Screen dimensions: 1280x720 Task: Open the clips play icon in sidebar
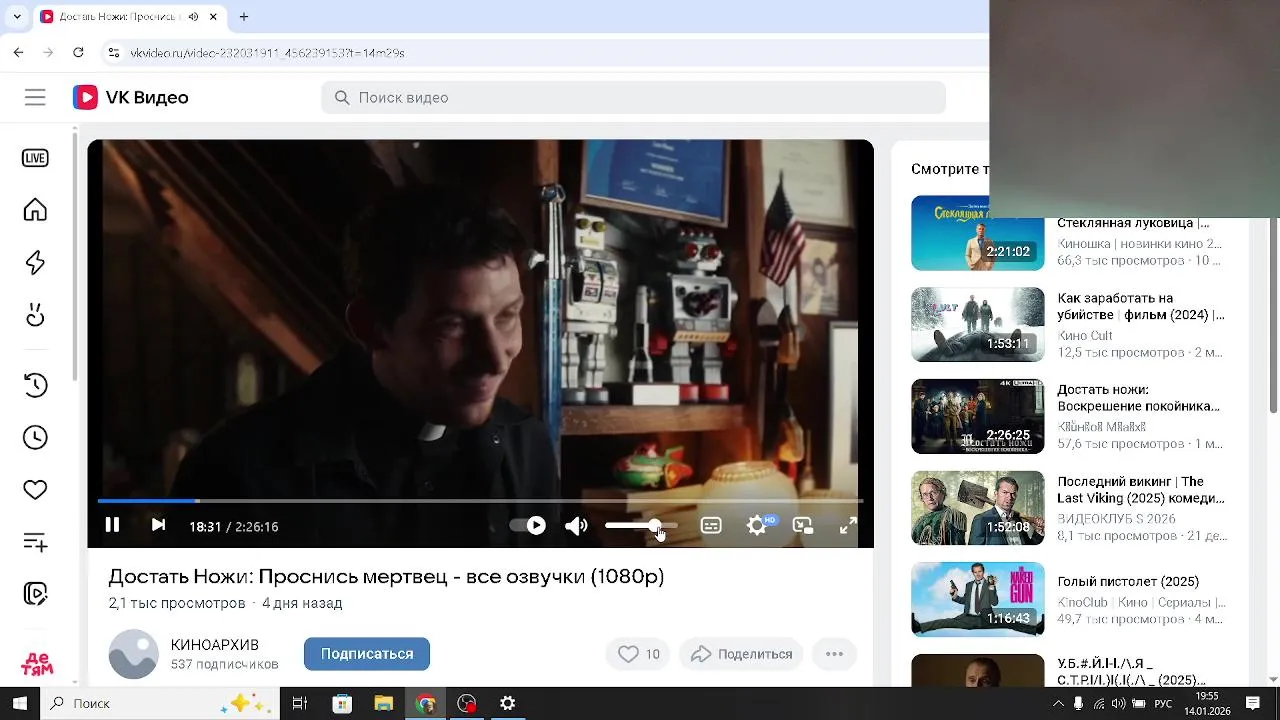[35, 594]
